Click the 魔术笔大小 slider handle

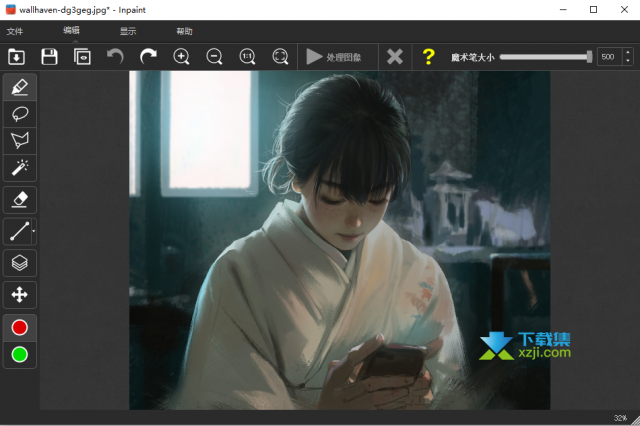pyautogui.click(x=589, y=57)
